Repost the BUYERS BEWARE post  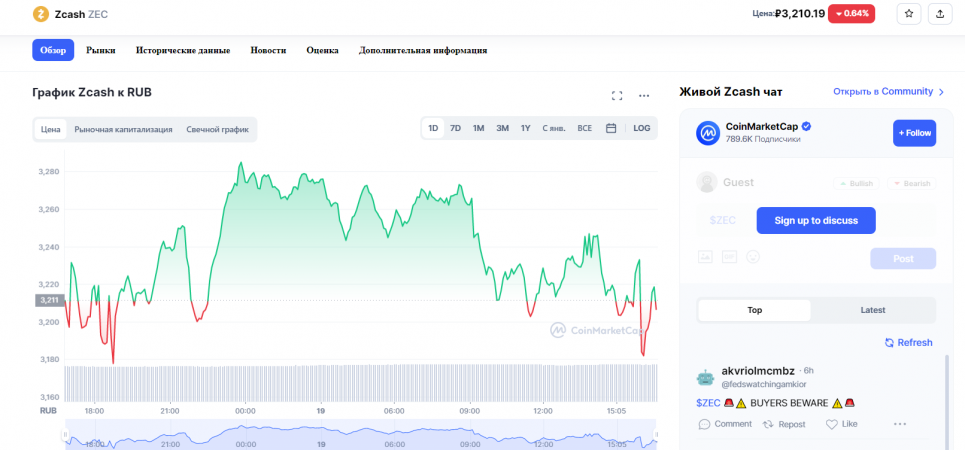pos(783,424)
